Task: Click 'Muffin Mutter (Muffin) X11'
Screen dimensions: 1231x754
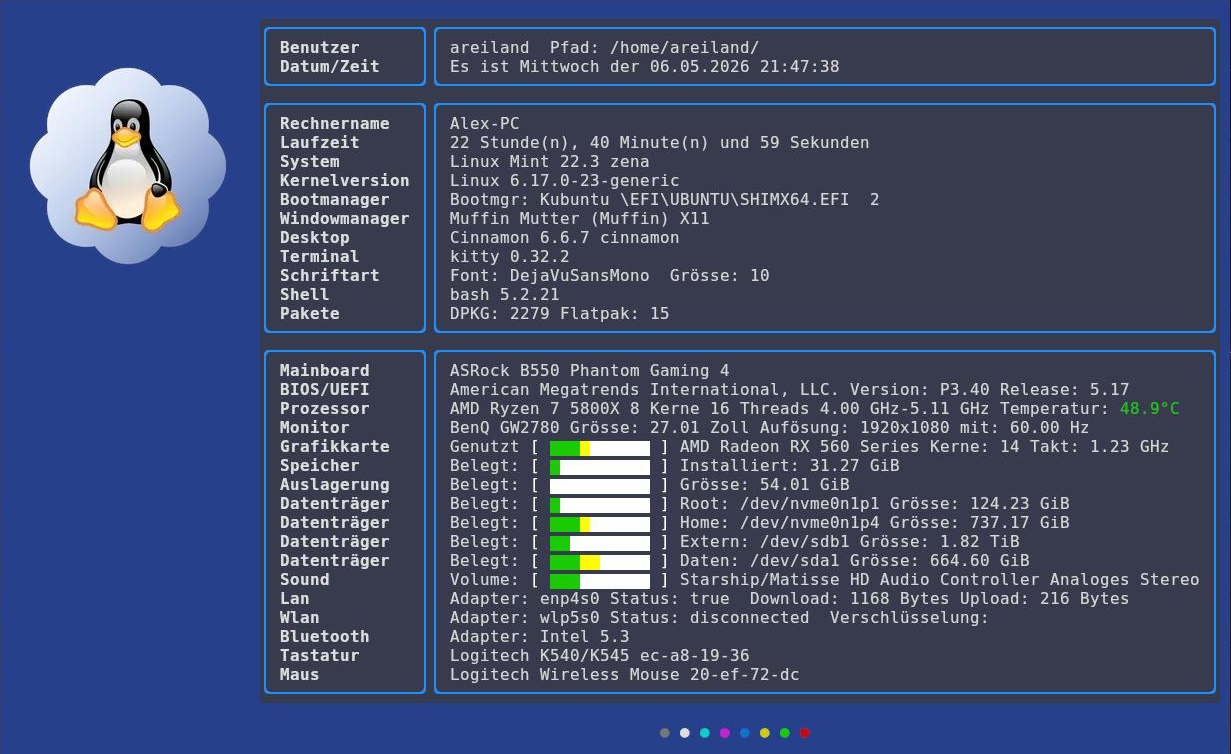Action: pos(580,218)
